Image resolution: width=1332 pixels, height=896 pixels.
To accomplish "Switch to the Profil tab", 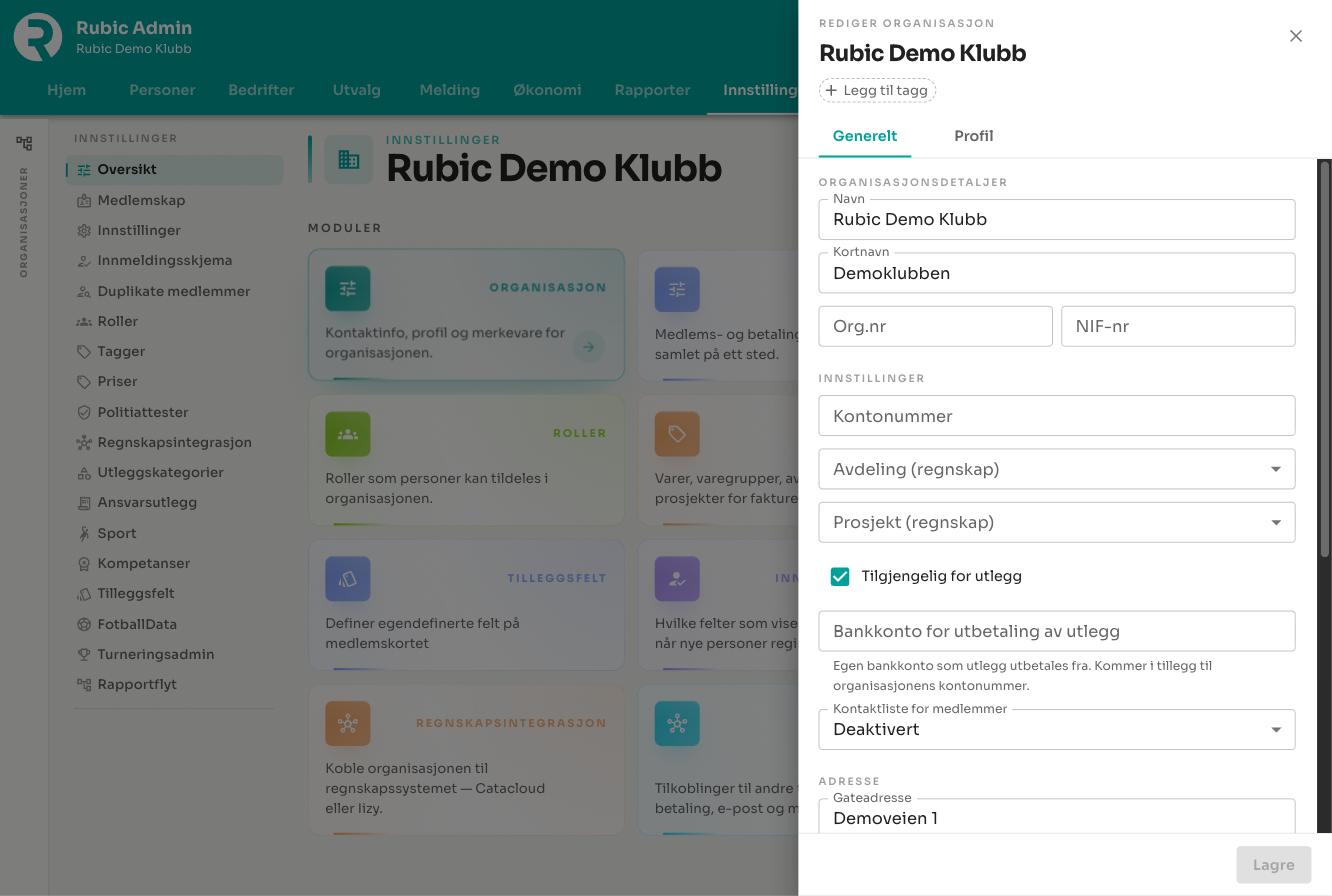I will coord(973,136).
